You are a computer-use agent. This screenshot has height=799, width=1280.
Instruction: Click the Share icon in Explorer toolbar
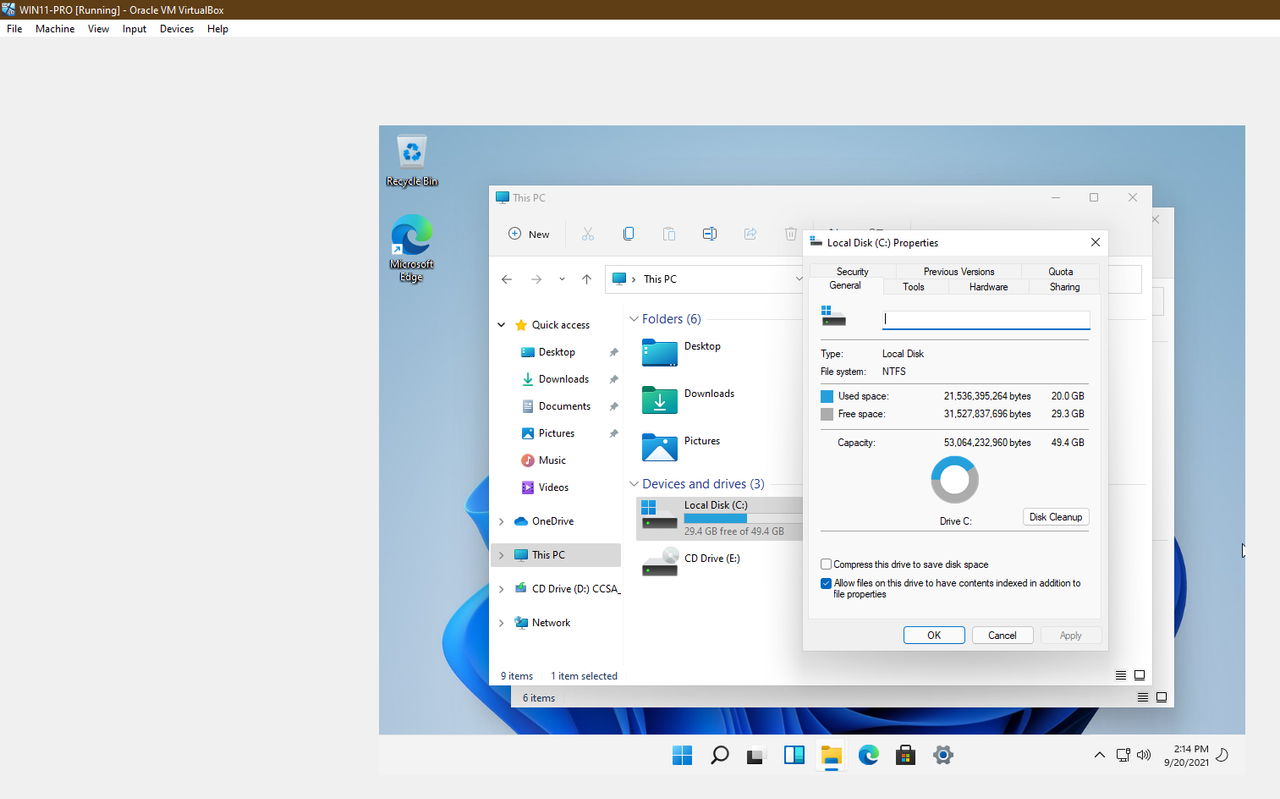[750, 234]
